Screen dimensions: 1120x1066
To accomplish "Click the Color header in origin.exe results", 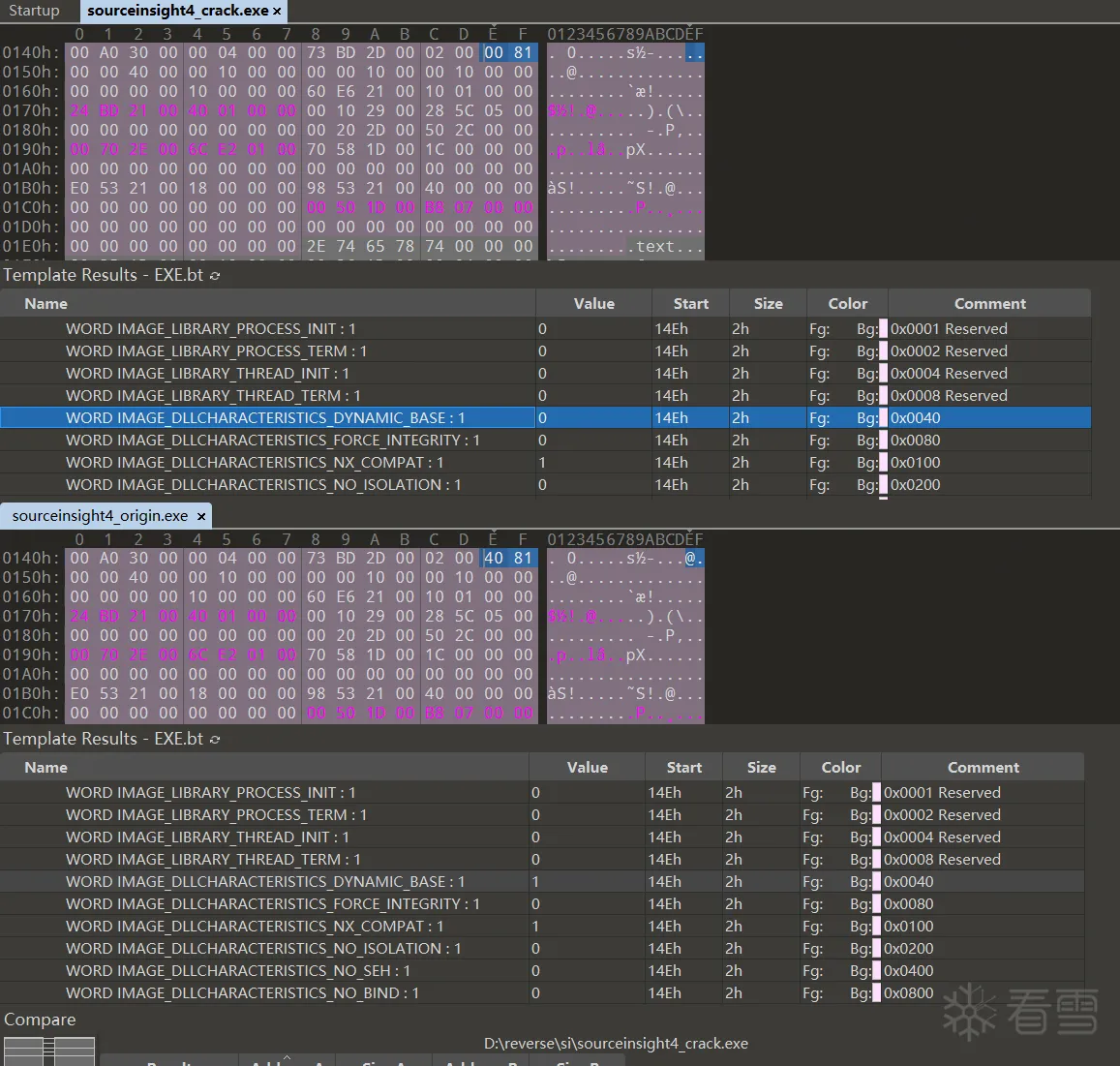I will point(840,768).
